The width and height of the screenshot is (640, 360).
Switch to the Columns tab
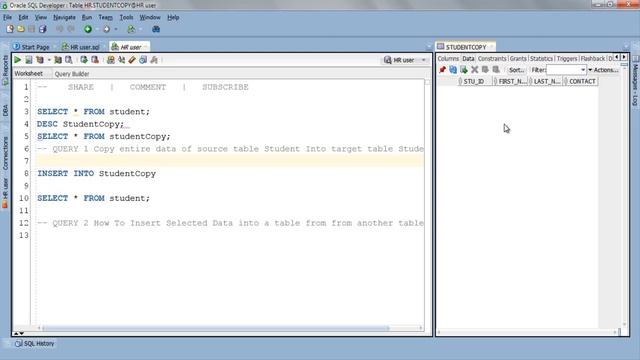pos(448,59)
